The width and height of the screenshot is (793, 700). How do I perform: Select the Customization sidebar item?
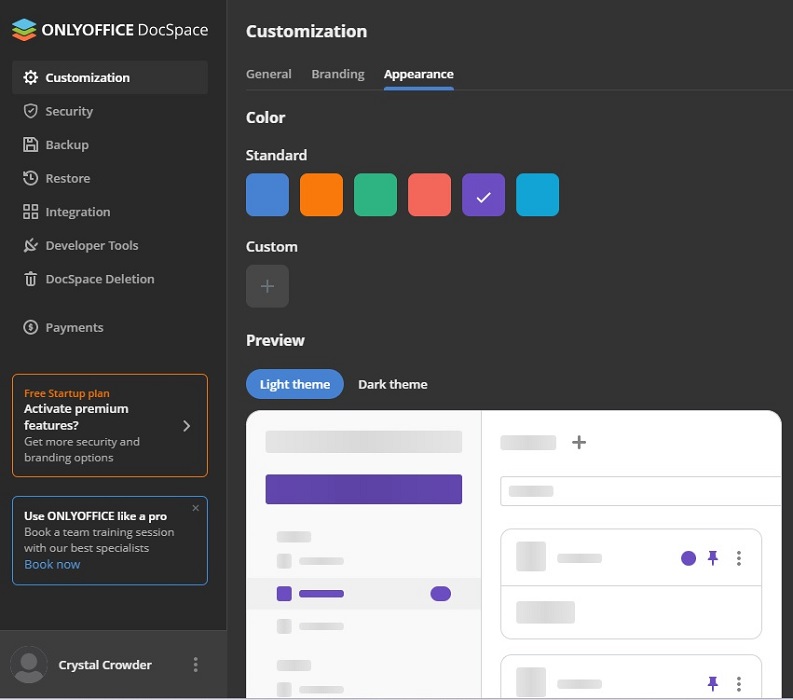tap(110, 77)
